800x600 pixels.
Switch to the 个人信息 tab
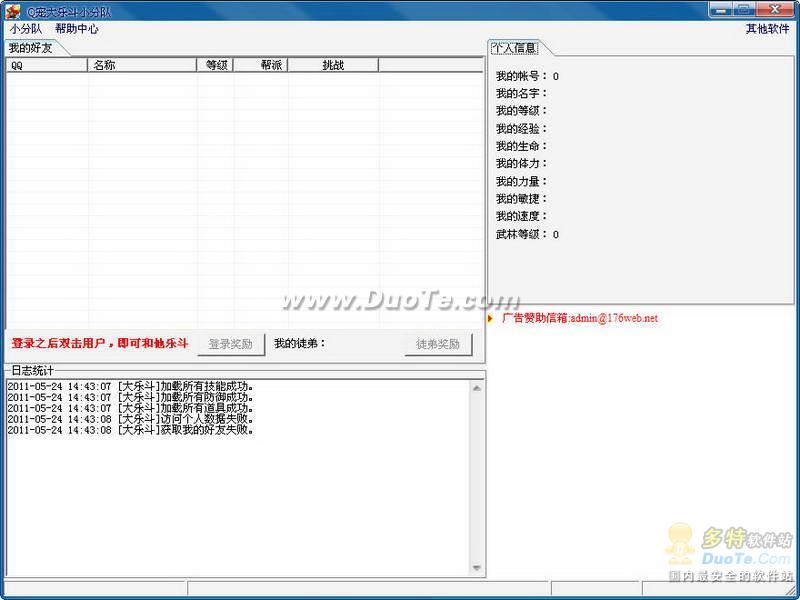(514, 48)
